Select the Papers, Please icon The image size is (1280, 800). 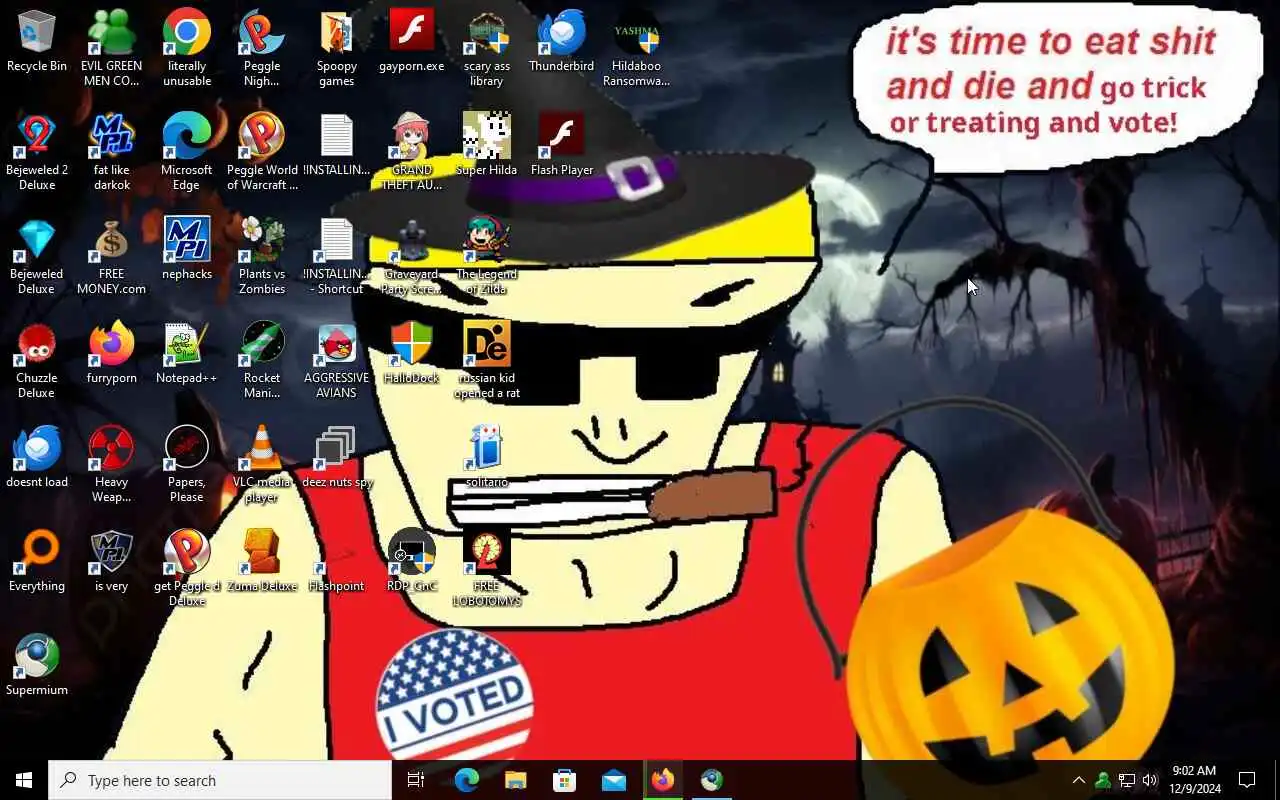click(x=187, y=464)
